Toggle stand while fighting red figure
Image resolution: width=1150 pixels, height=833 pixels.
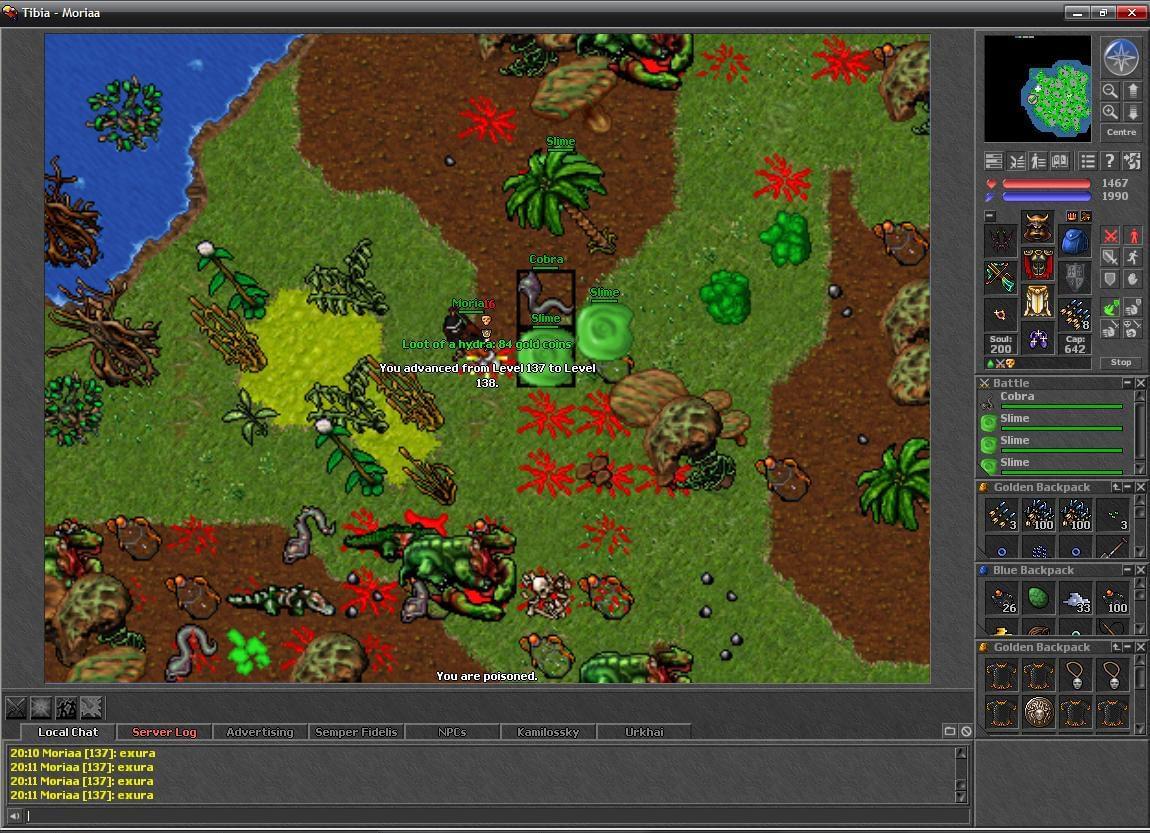[x=1133, y=235]
